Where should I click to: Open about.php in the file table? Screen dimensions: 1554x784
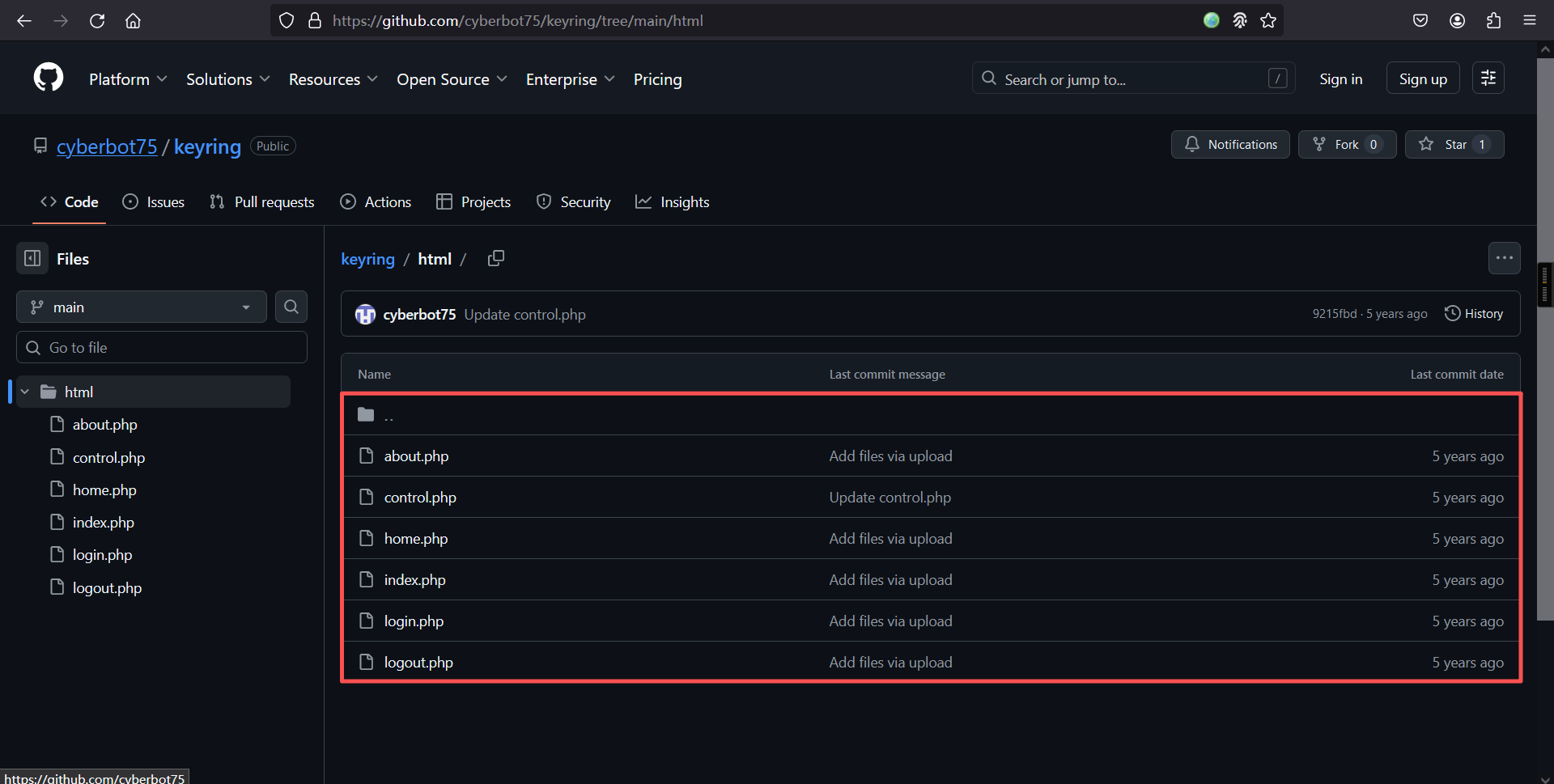[x=416, y=456]
